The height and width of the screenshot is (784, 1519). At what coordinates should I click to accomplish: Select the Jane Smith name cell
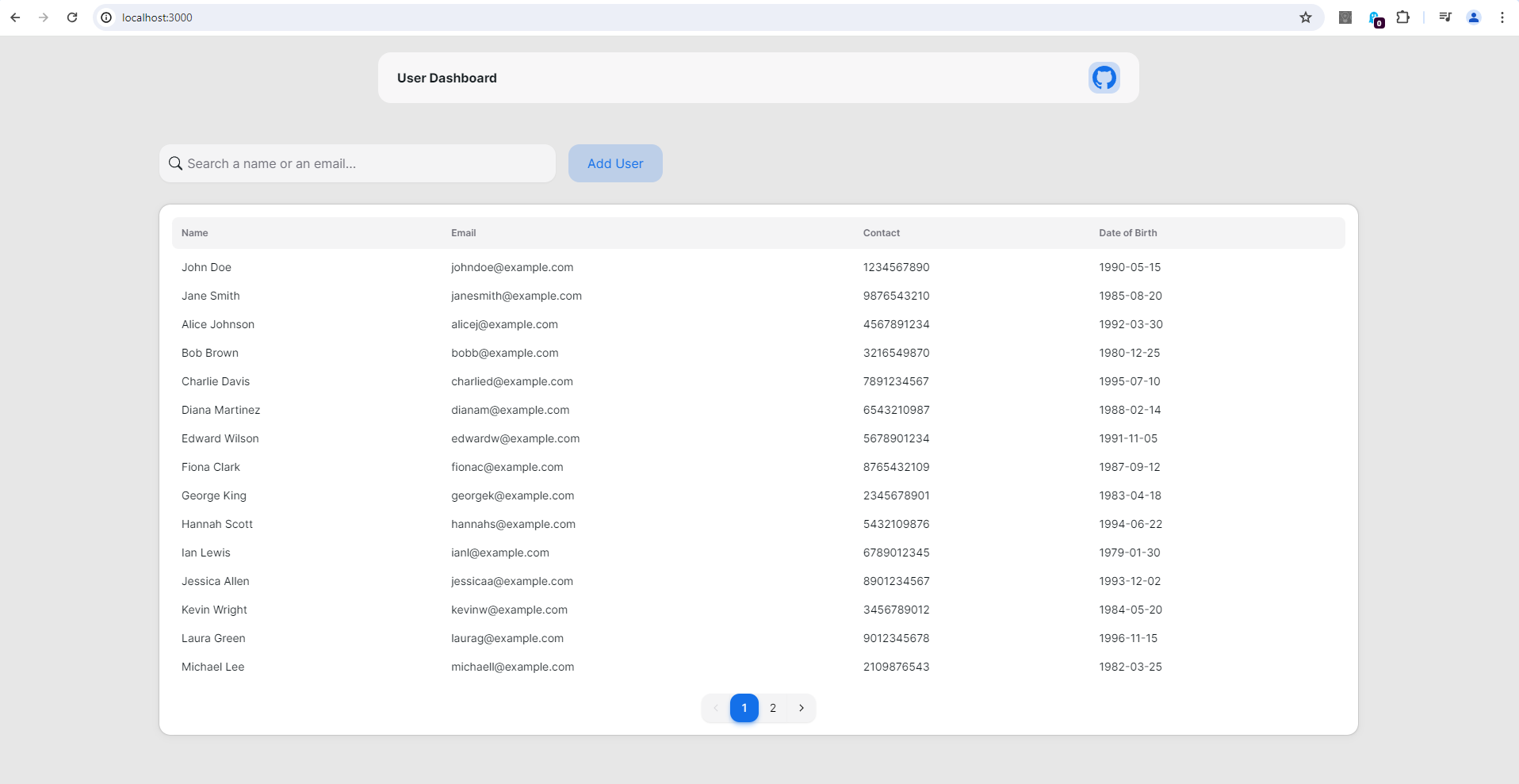coord(211,296)
